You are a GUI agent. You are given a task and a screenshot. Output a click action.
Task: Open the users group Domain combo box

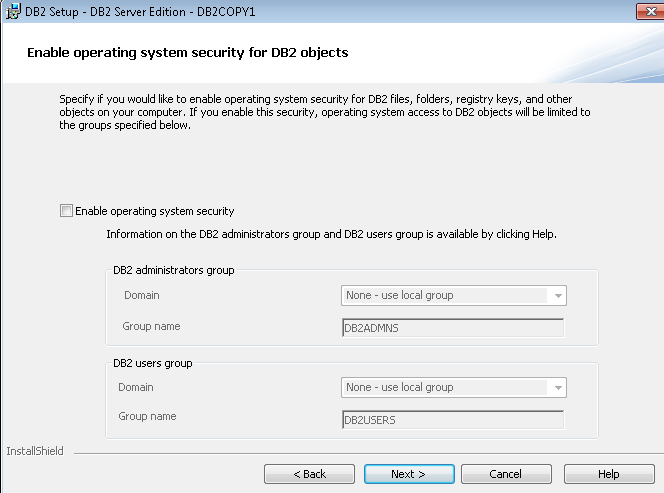pos(454,388)
